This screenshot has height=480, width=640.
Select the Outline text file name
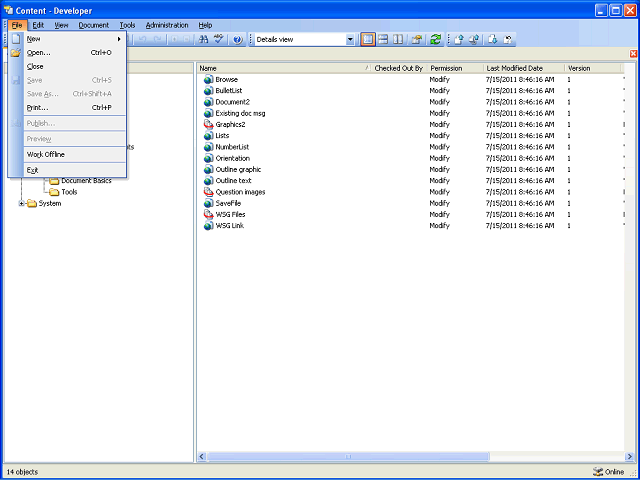[233, 181]
